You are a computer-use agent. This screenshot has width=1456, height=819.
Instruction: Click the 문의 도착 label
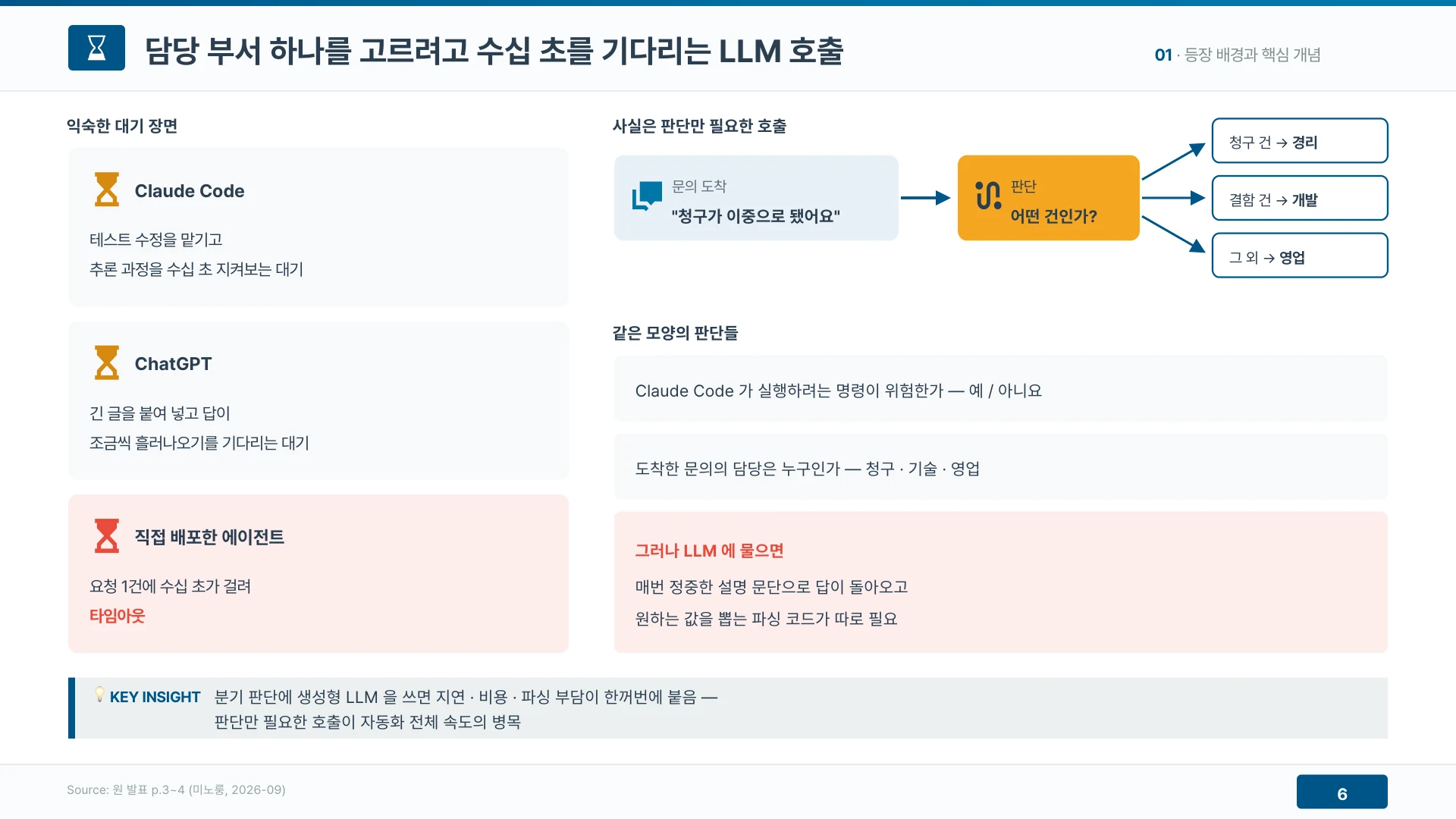pyautogui.click(x=699, y=187)
